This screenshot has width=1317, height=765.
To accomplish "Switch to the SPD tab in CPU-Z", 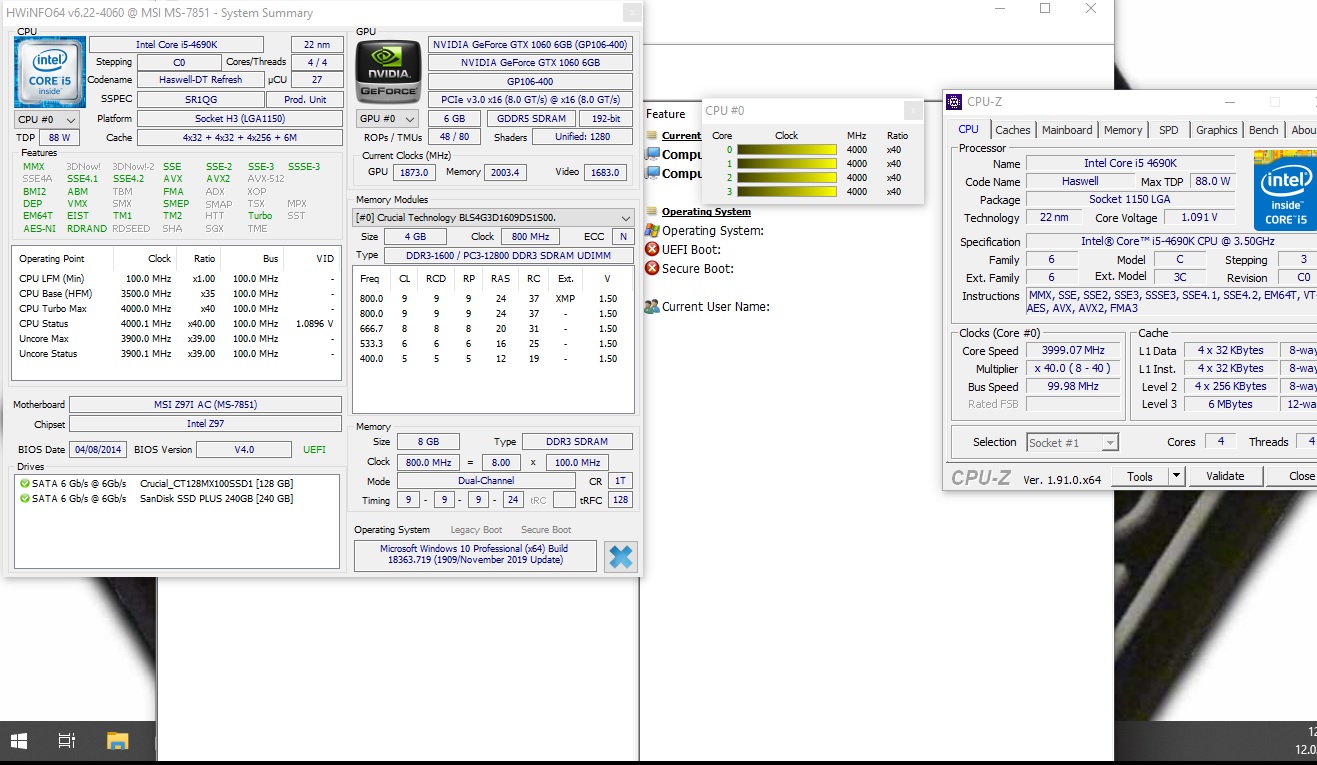I will (x=1168, y=130).
